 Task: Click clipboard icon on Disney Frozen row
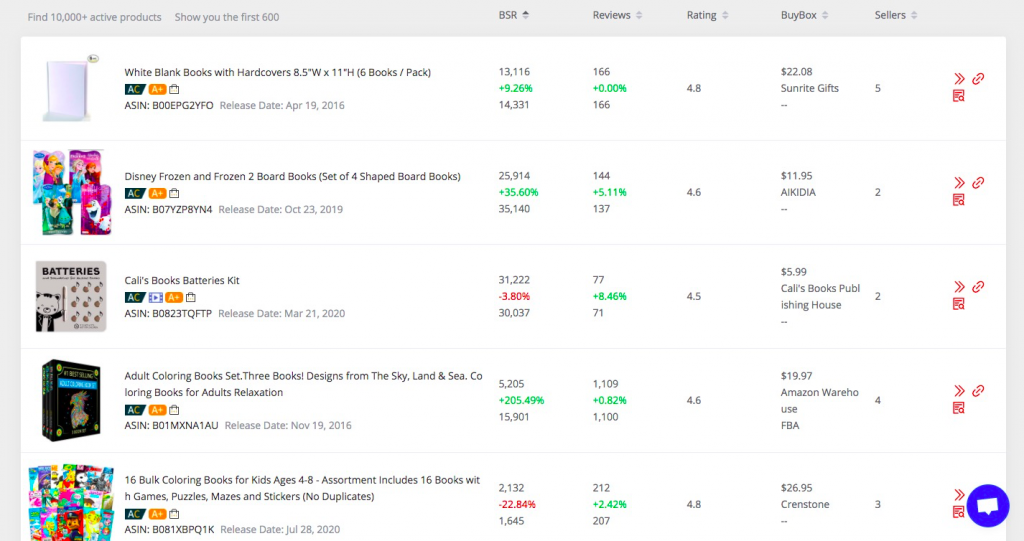[174, 193]
